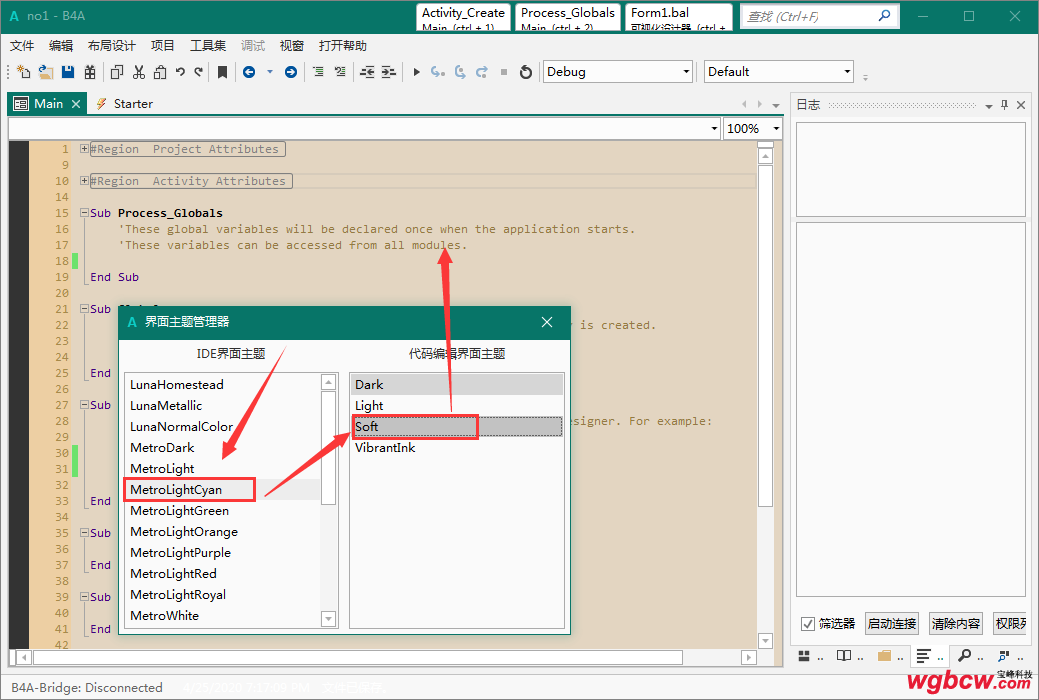Image resolution: width=1039 pixels, height=700 pixels.
Task: Open the back navigation history dropdown arrow
Action: tap(270, 72)
